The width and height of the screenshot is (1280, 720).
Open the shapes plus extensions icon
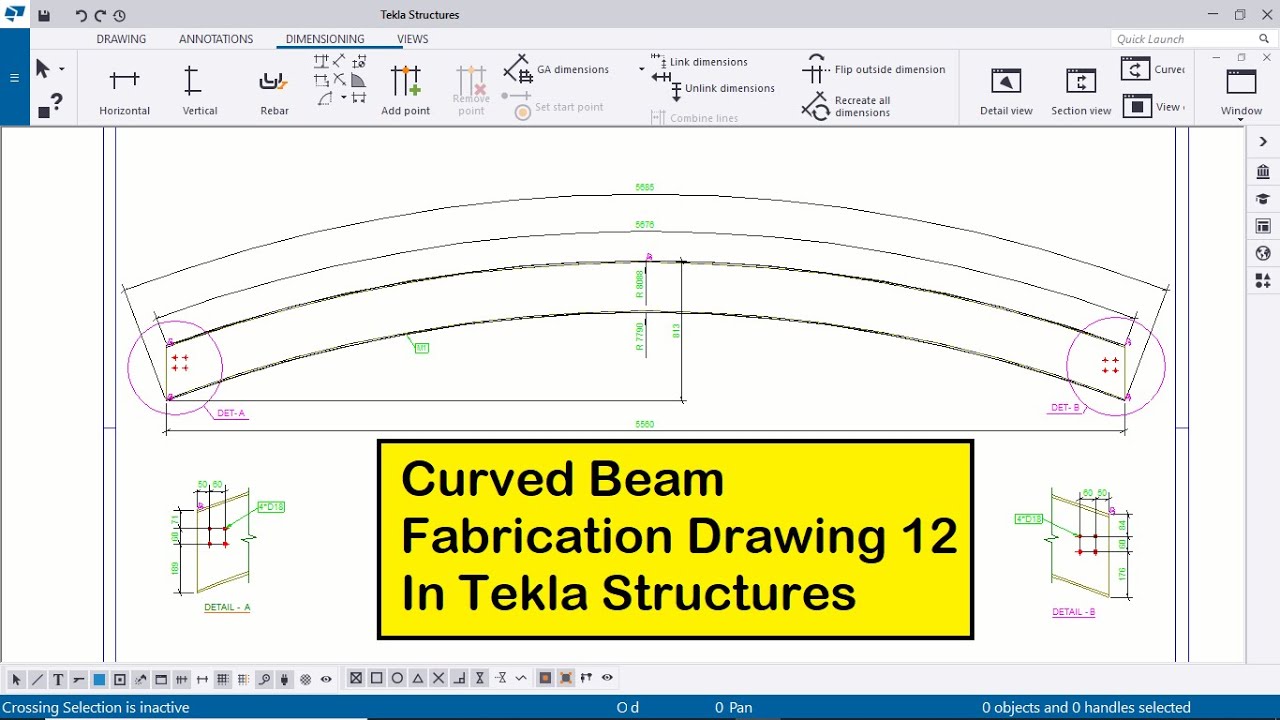coord(1263,281)
